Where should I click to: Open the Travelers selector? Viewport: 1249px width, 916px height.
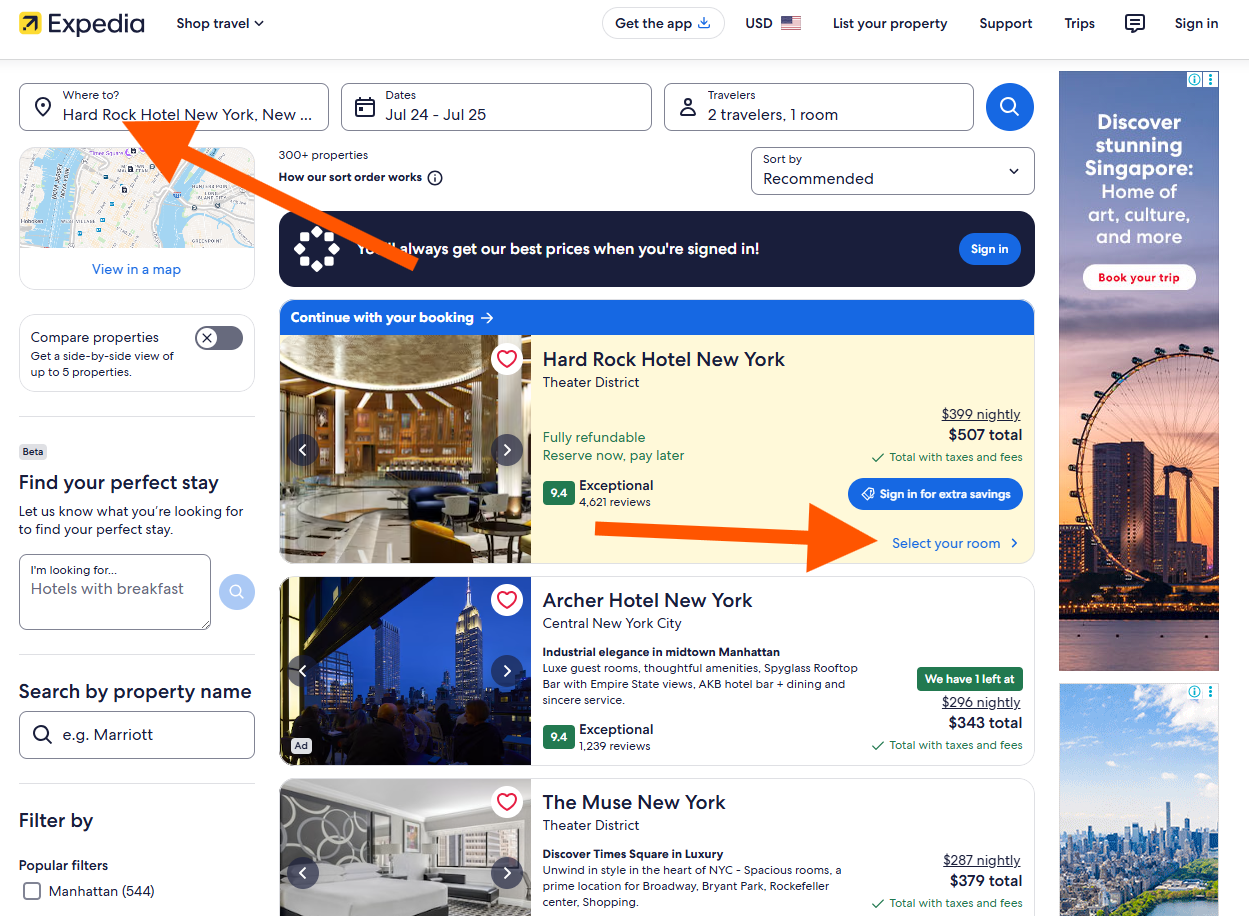click(x=819, y=107)
